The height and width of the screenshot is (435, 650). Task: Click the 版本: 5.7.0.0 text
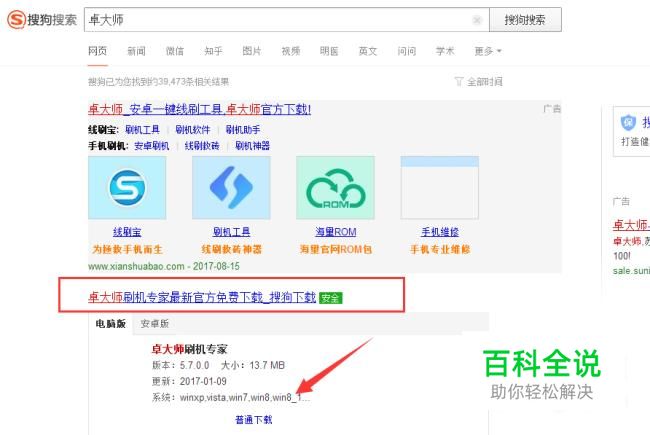(181, 365)
